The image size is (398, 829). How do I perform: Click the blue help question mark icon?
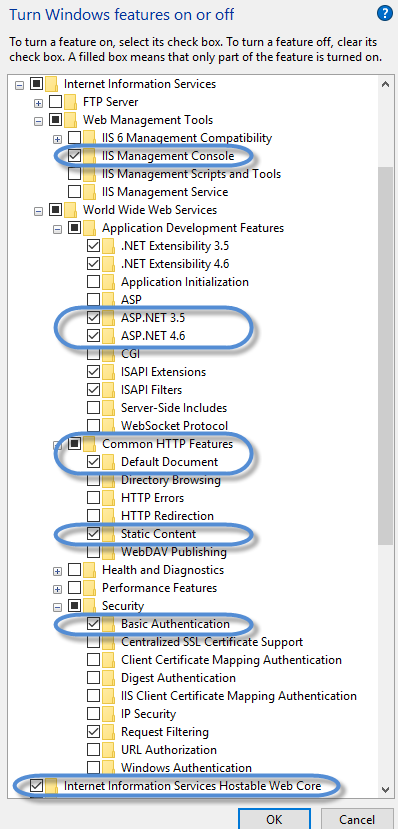coord(385,13)
